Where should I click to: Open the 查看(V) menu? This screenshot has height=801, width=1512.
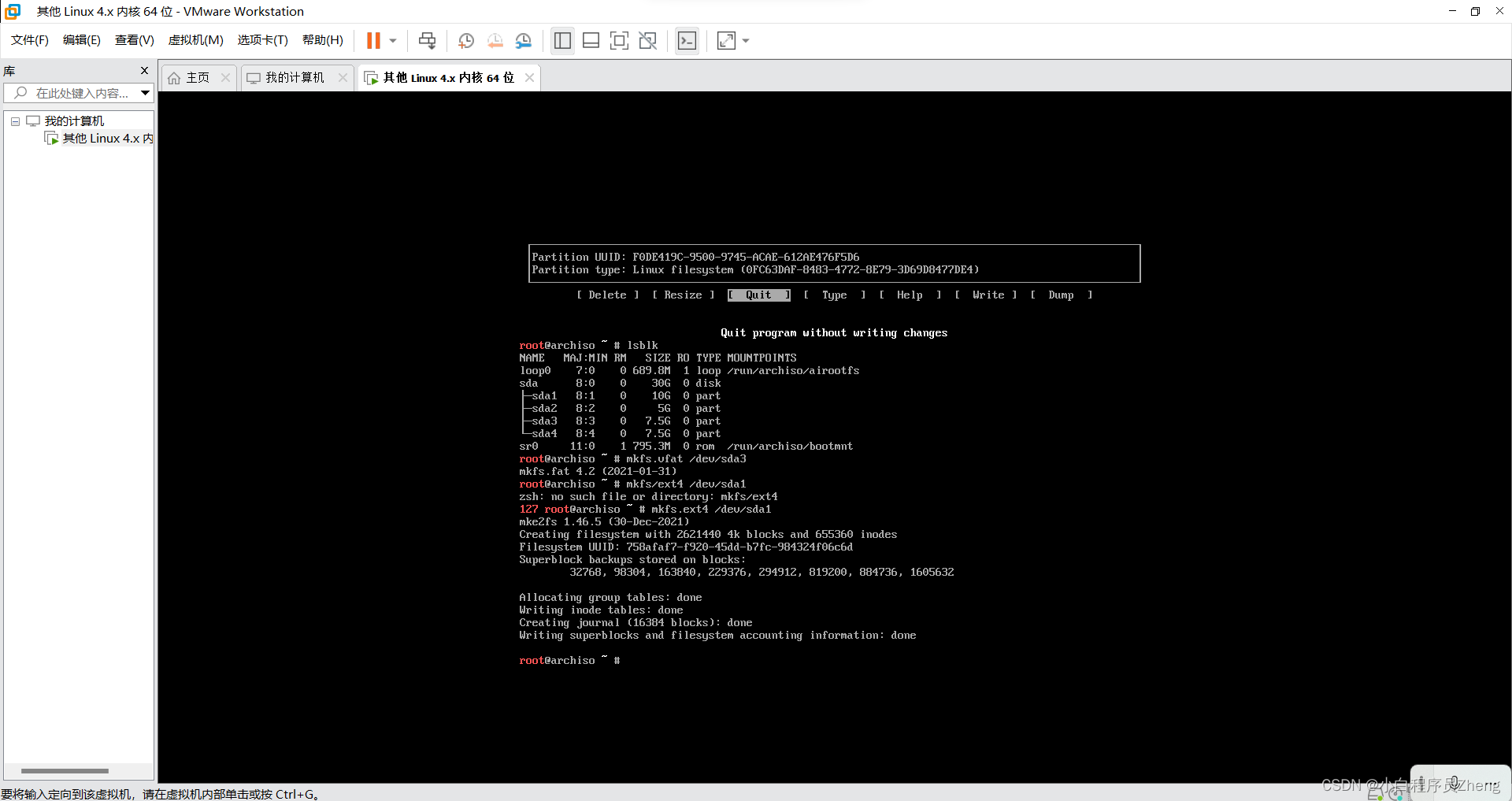click(134, 40)
